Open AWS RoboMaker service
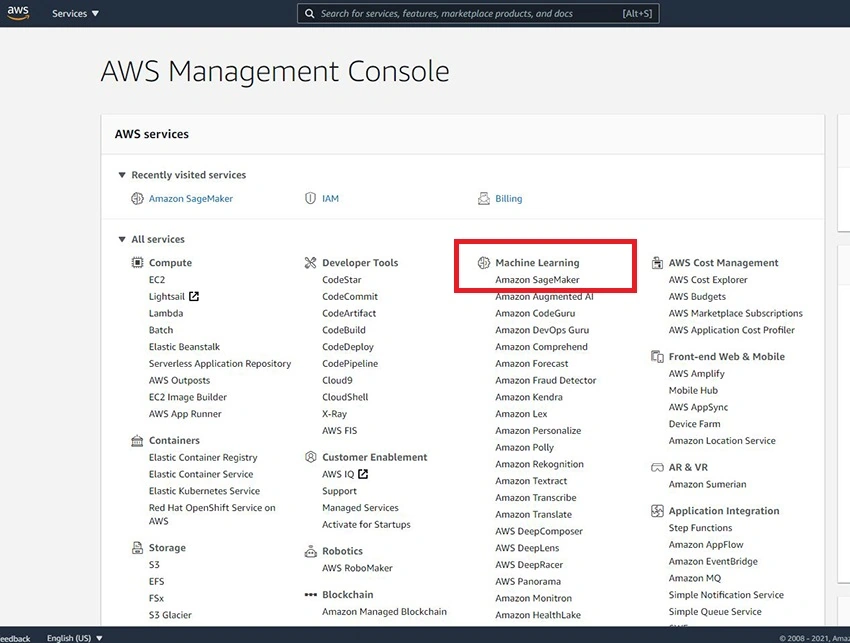This screenshot has width=850, height=643. (x=357, y=568)
